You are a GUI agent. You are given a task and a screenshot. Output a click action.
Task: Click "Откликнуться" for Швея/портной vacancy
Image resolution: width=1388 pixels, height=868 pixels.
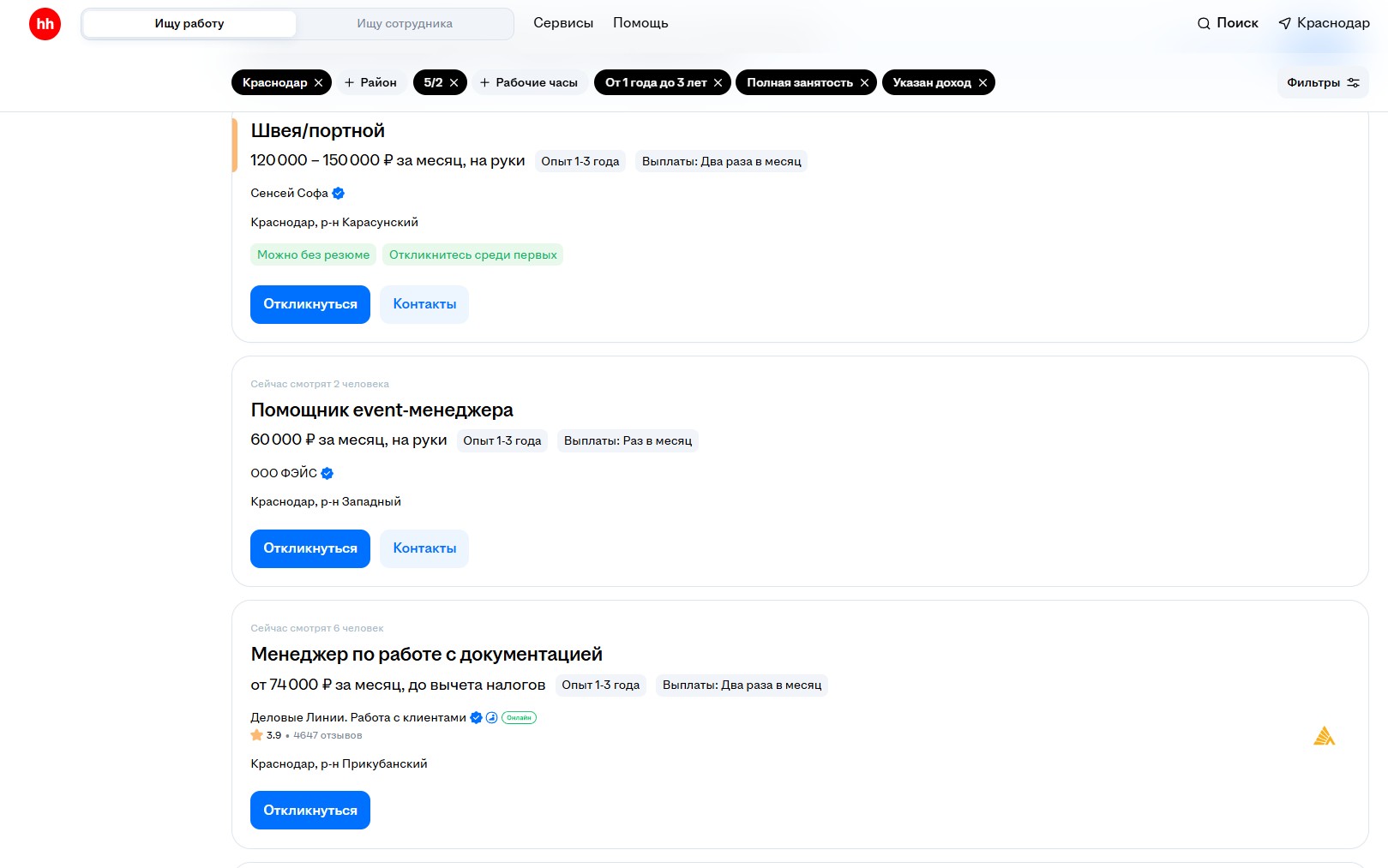tap(310, 304)
